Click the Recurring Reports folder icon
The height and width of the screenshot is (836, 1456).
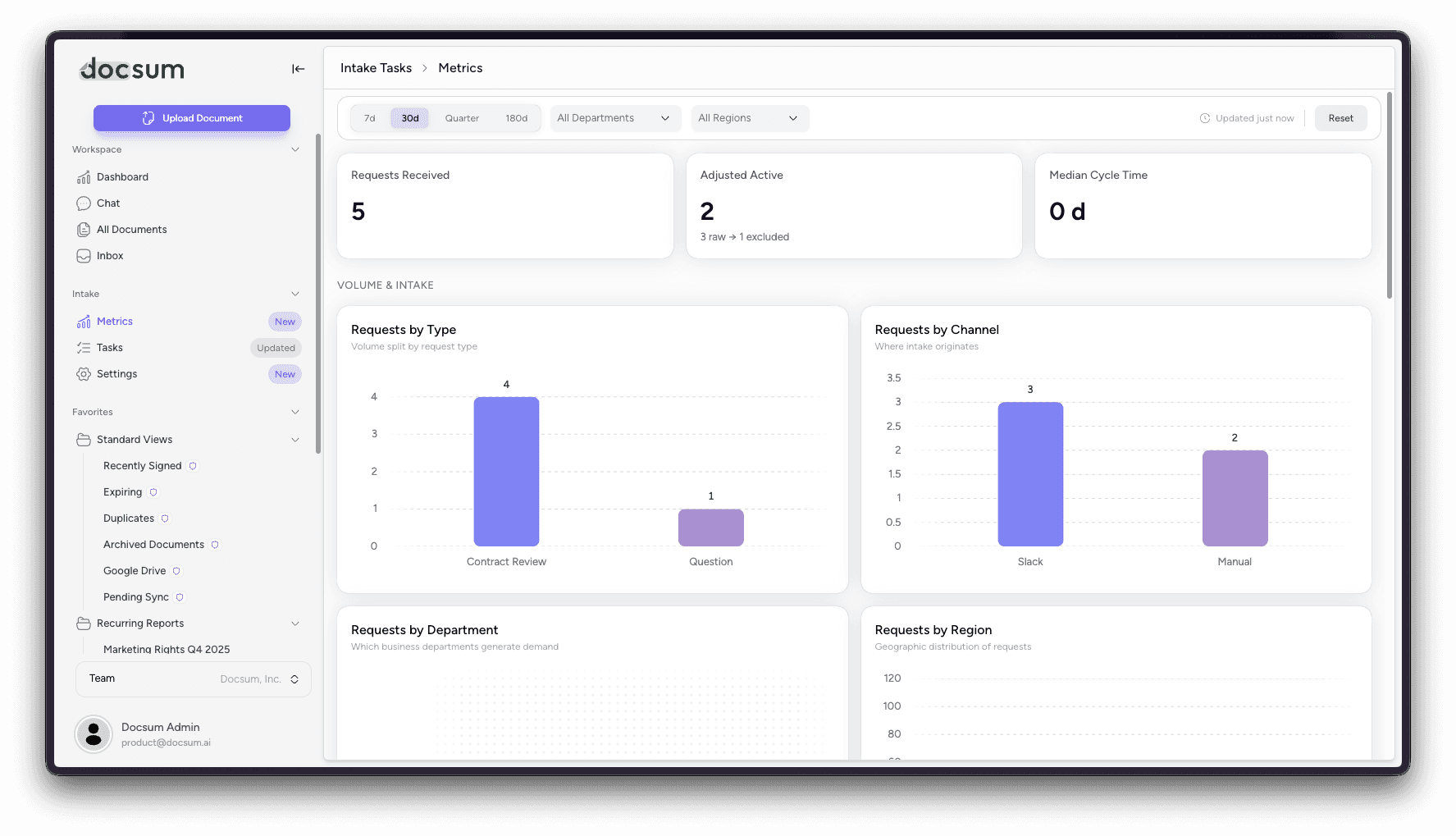point(84,624)
